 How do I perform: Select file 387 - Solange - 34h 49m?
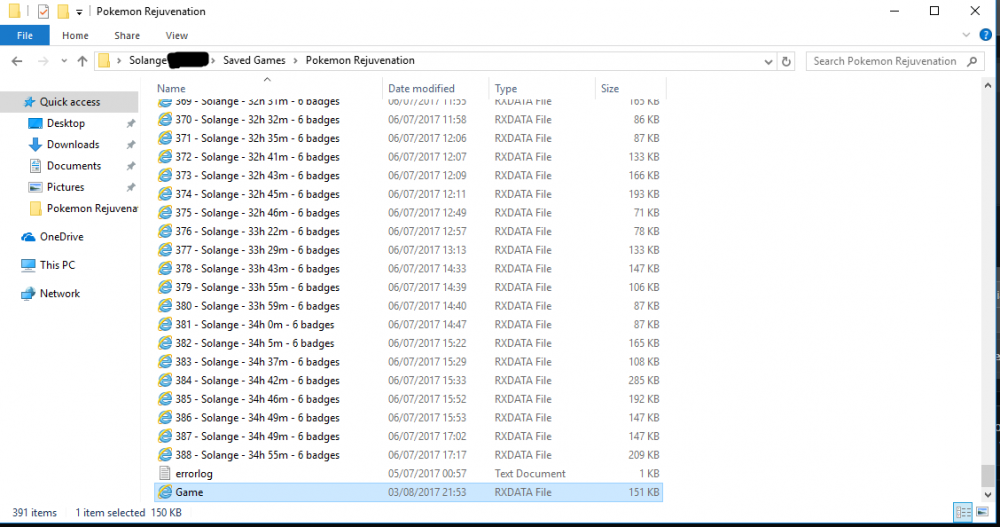408,436
